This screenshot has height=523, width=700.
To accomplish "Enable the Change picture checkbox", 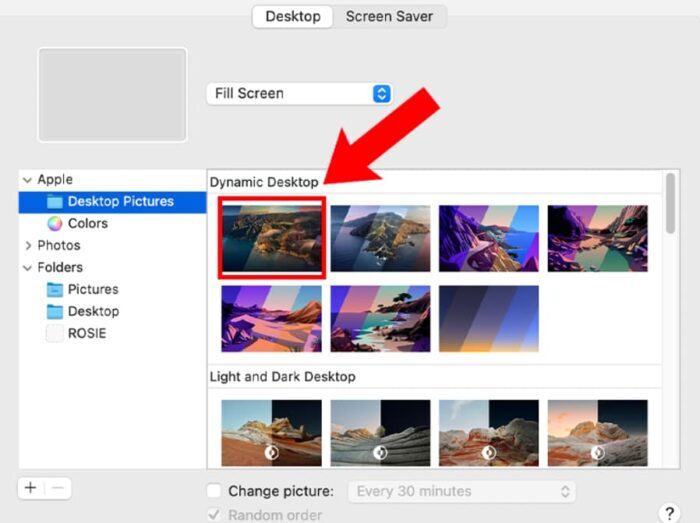I will click(x=213, y=491).
